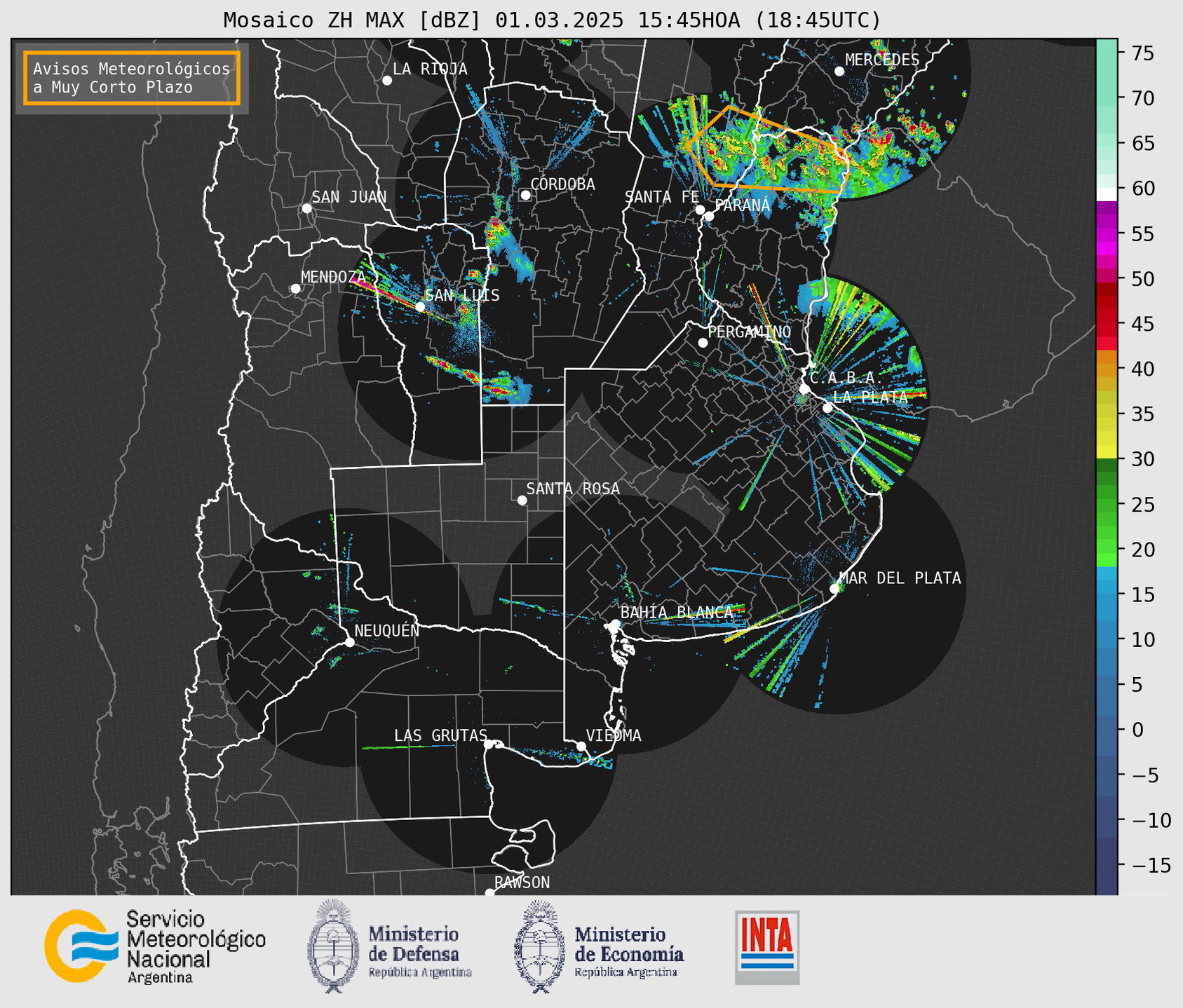Screen dimensions: 1183x1008
Task: Click the VIEDMA city marker dot
Action: pos(581,746)
